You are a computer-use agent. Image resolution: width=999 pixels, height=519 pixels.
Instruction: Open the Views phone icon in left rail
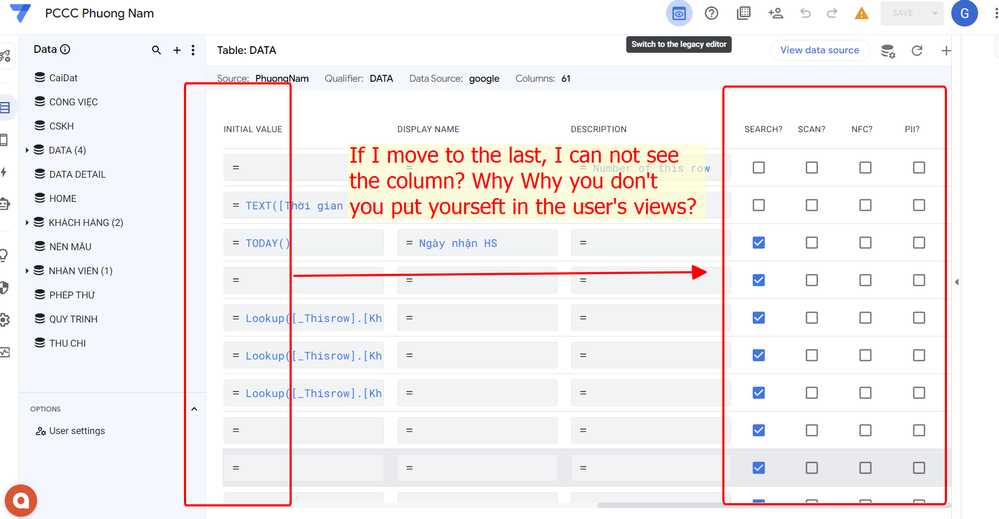[x=4, y=140]
